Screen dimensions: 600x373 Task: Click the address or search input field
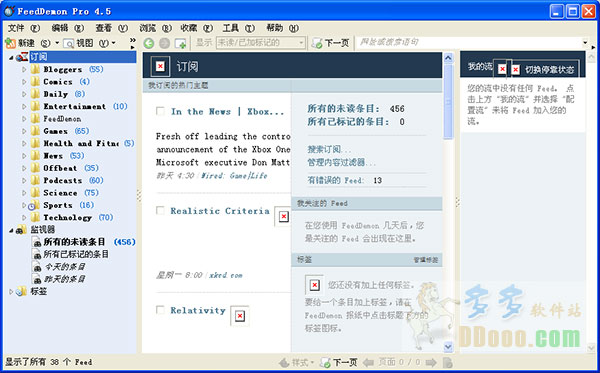point(470,42)
